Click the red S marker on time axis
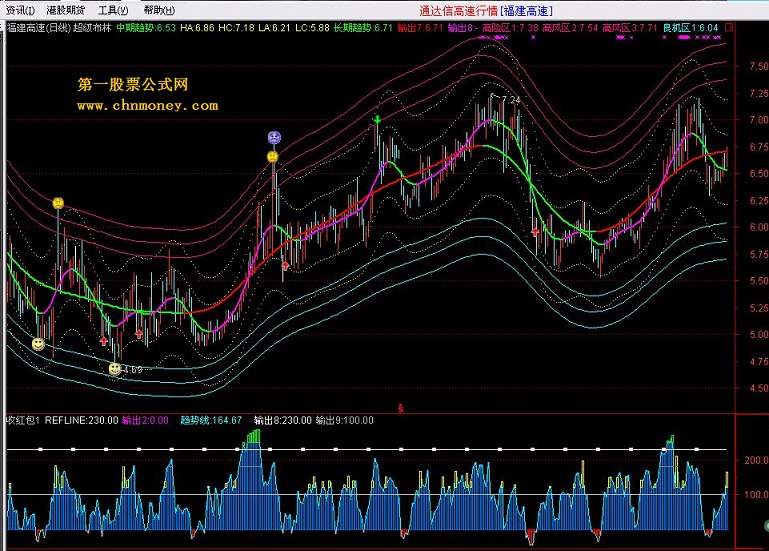 tap(401, 408)
